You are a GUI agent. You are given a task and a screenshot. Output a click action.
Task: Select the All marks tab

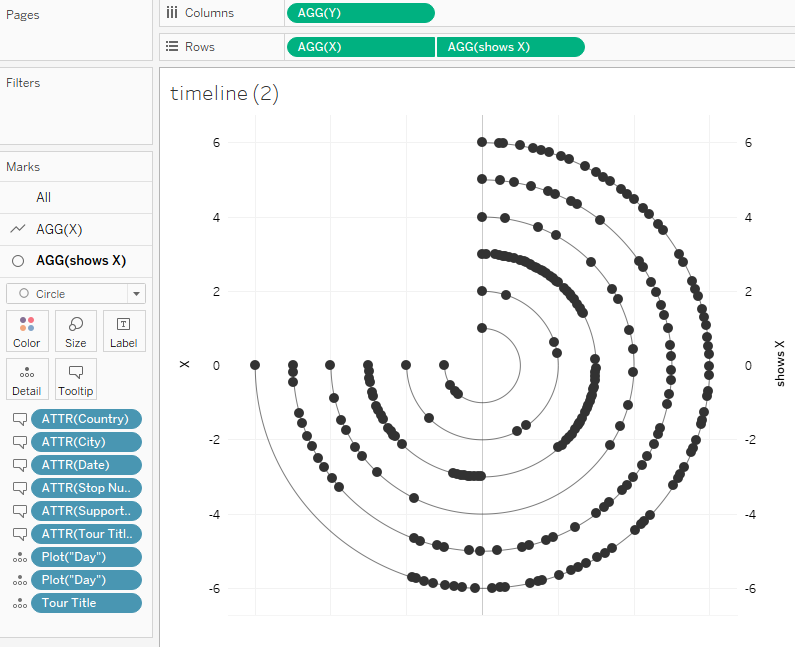click(x=43, y=198)
